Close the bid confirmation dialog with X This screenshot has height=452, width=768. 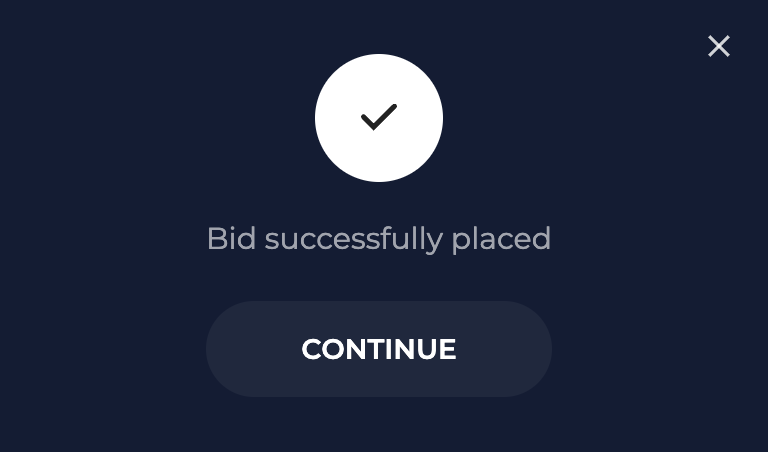pos(719,46)
